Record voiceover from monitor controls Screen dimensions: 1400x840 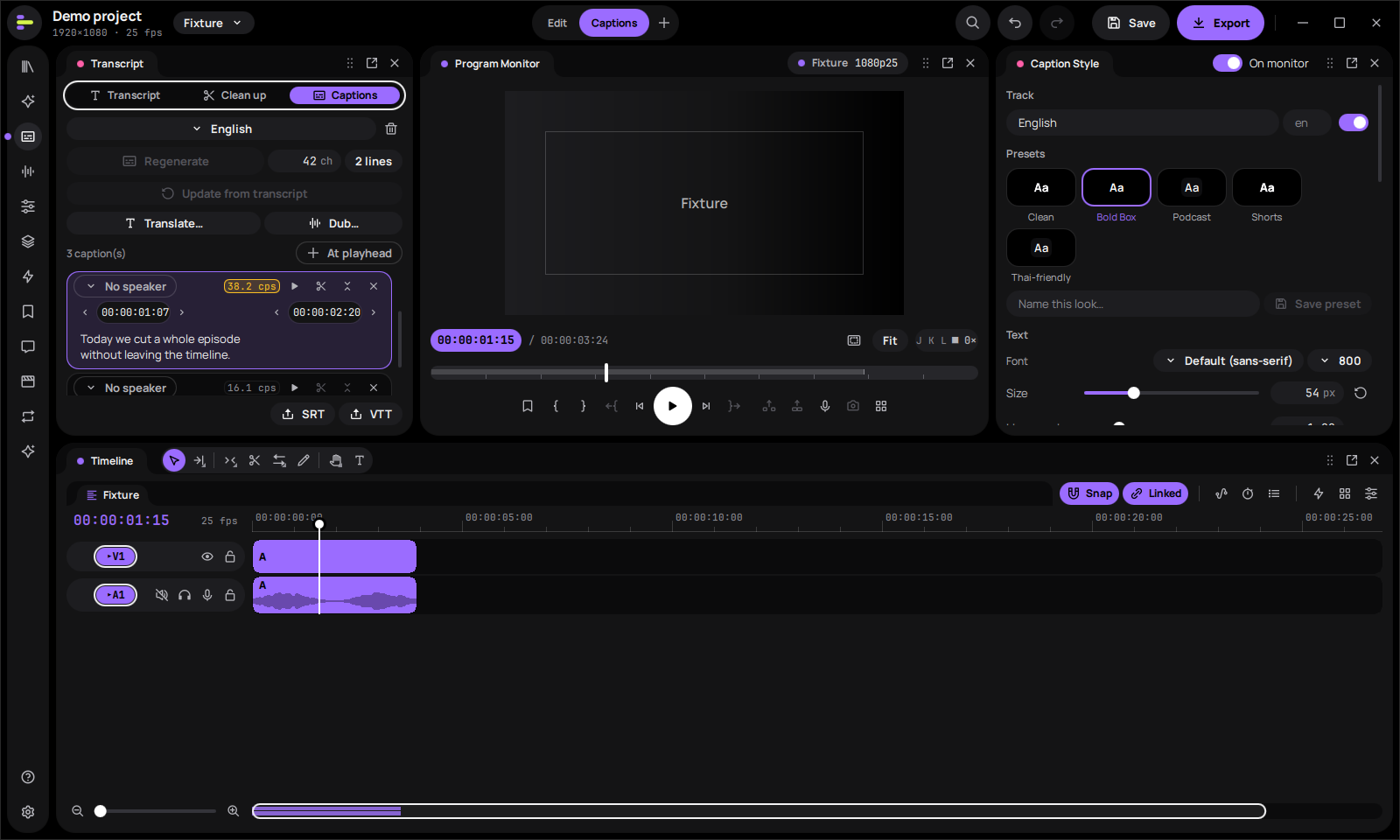825,406
